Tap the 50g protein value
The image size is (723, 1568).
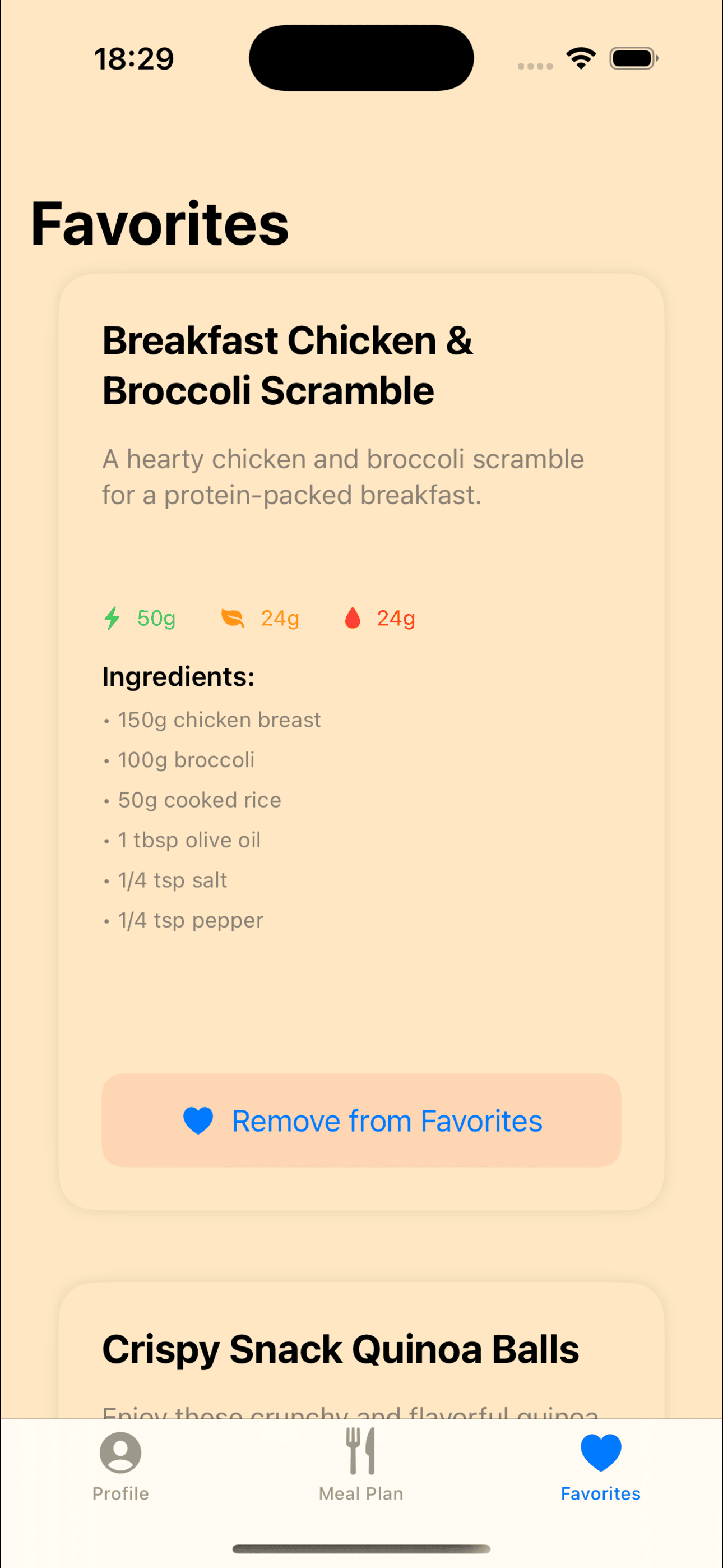pos(156,619)
